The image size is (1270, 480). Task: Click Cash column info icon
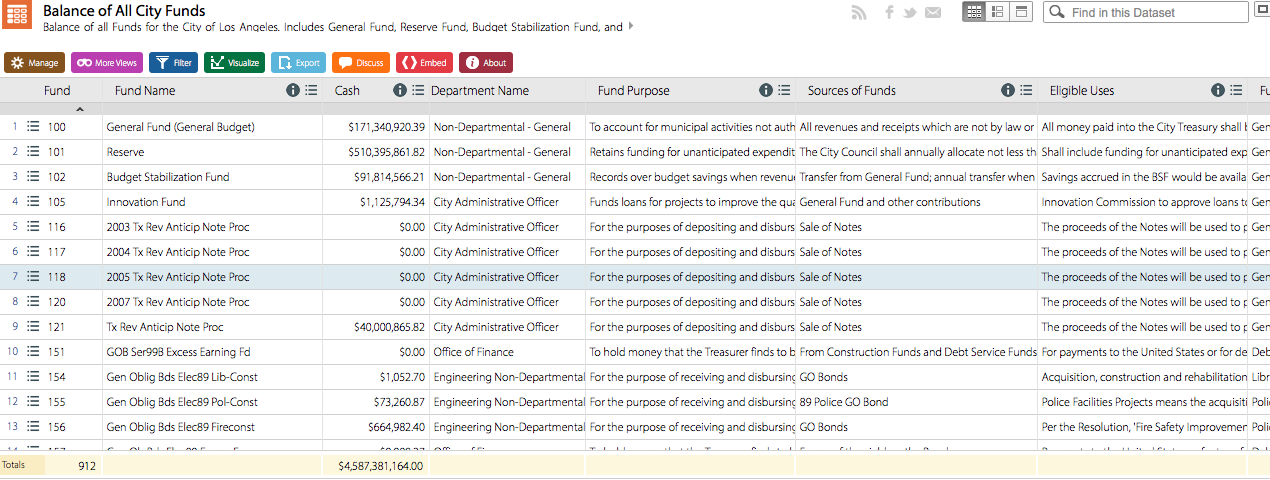pos(400,90)
